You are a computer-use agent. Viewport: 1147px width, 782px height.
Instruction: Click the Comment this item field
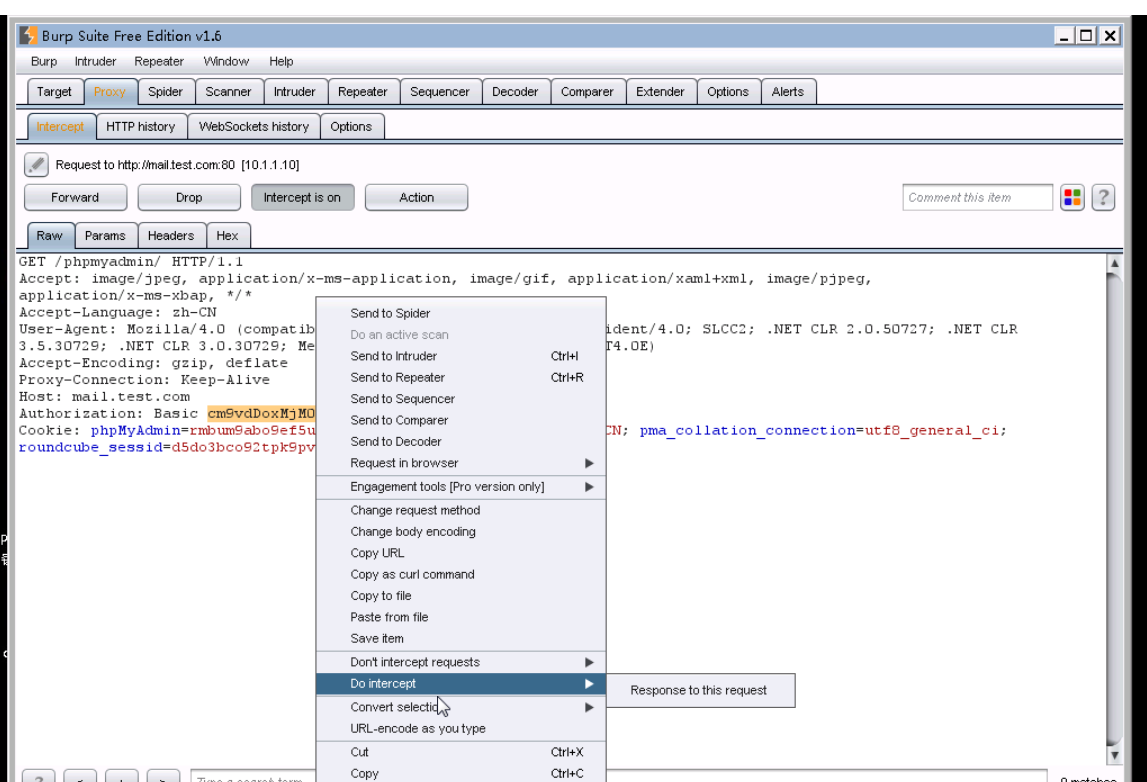(977, 198)
